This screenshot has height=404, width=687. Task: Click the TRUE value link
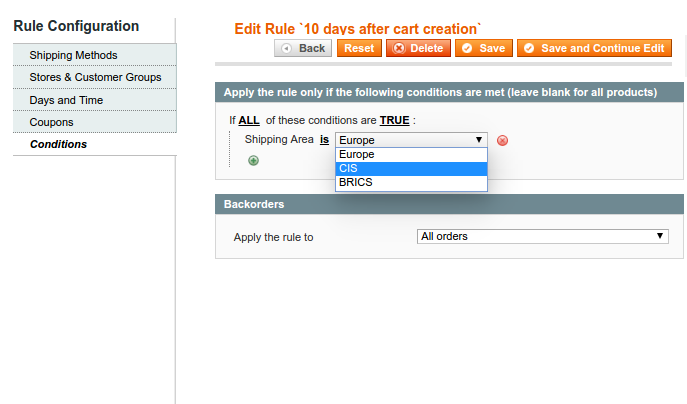point(395,120)
